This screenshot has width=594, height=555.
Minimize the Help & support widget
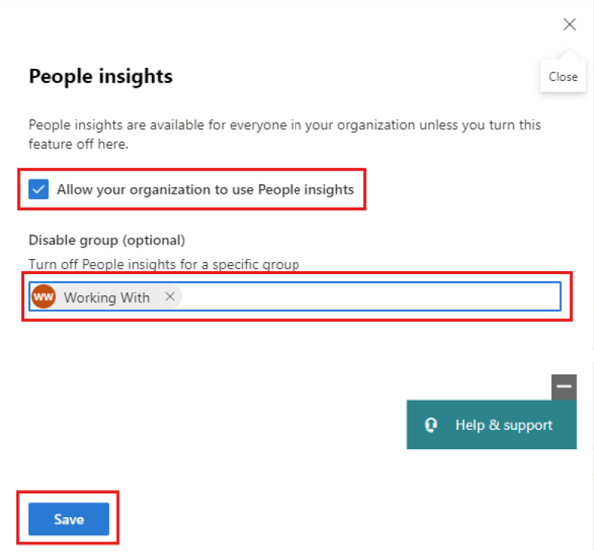point(564,387)
